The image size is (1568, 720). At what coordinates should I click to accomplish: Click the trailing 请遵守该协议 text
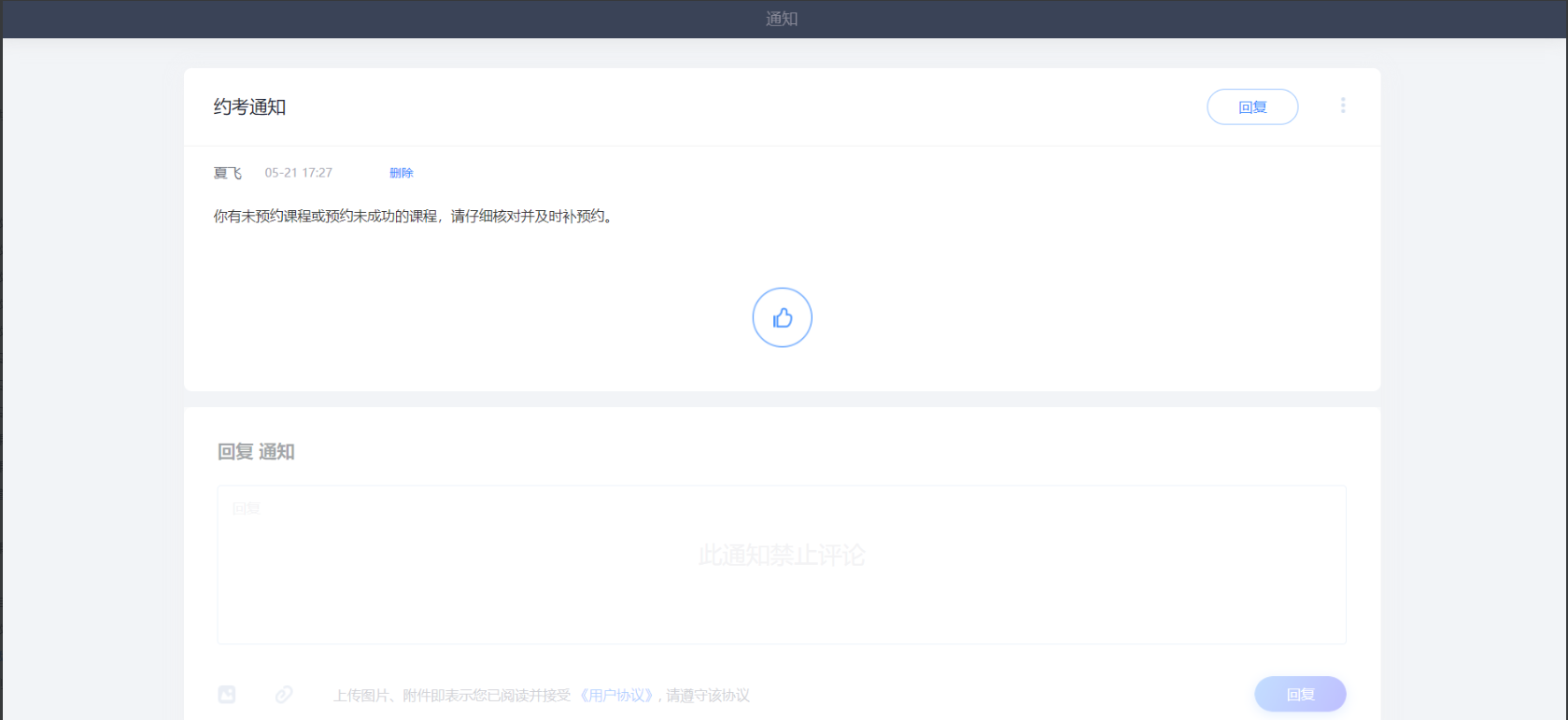coord(707,696)
